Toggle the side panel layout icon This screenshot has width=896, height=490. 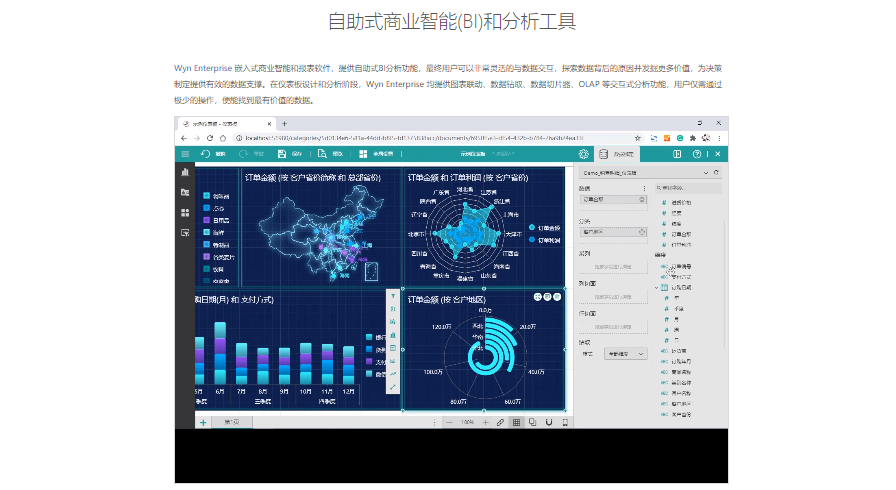click(677, 154)
